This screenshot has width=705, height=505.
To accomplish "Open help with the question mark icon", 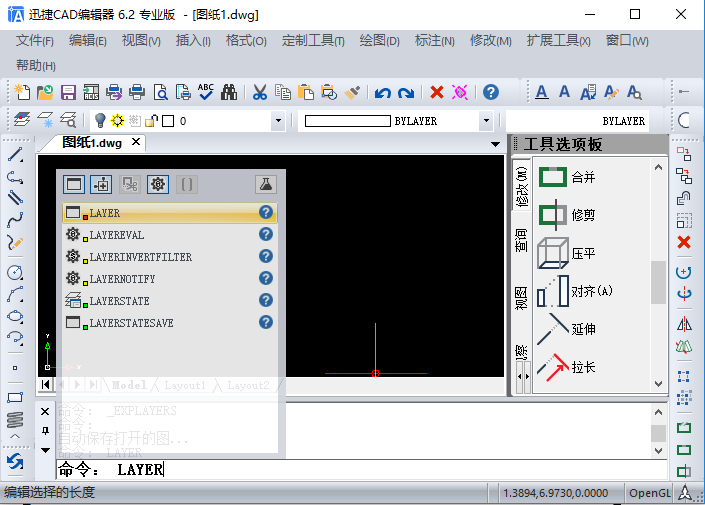I will pyautogui.click(x=491, y=92).
